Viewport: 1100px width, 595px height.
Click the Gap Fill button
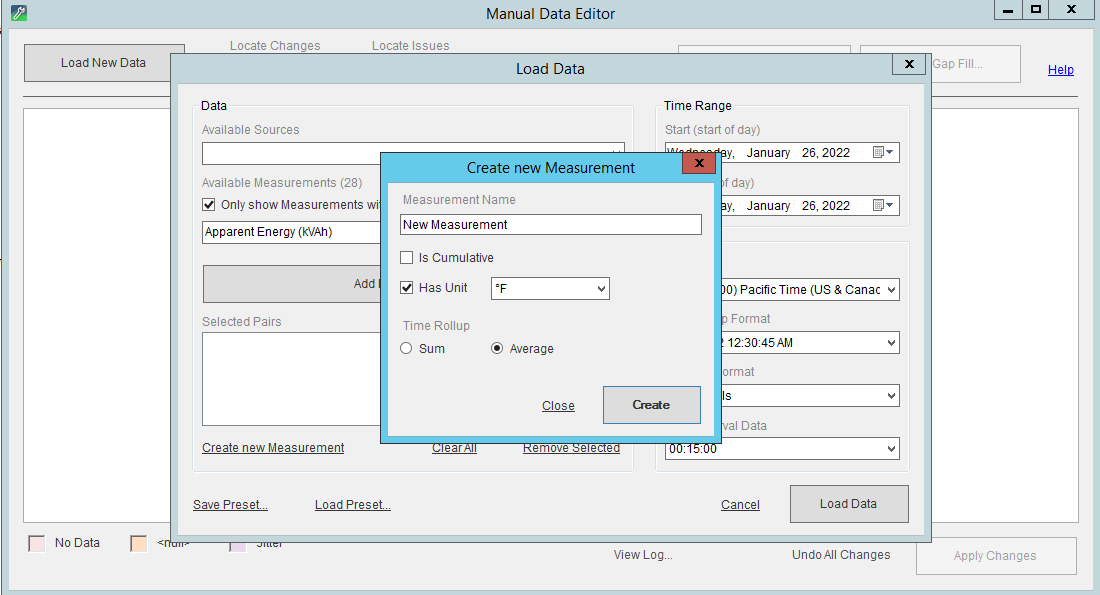[976, 64]
